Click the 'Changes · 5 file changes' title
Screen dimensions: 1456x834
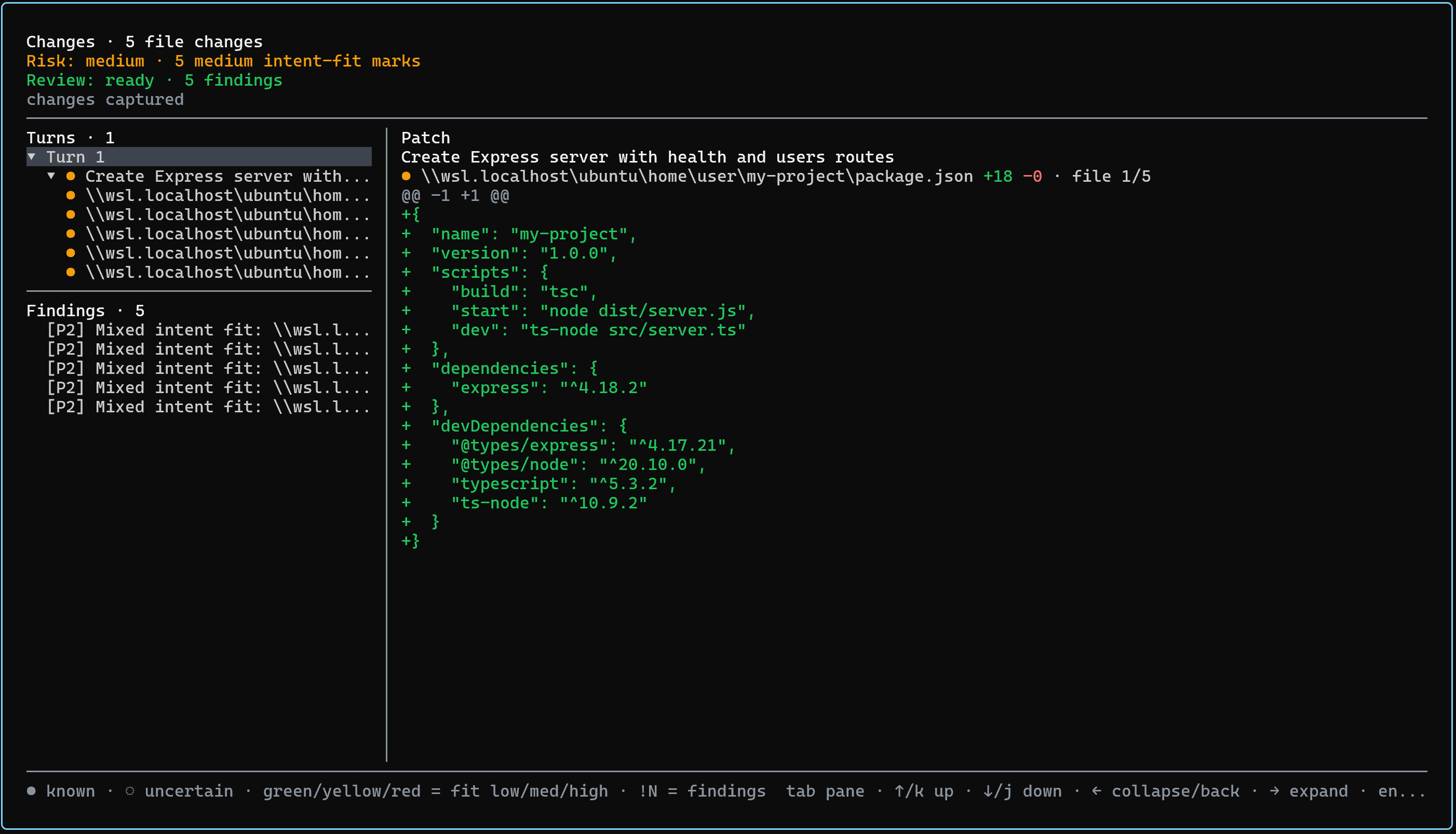coord(144,42)
